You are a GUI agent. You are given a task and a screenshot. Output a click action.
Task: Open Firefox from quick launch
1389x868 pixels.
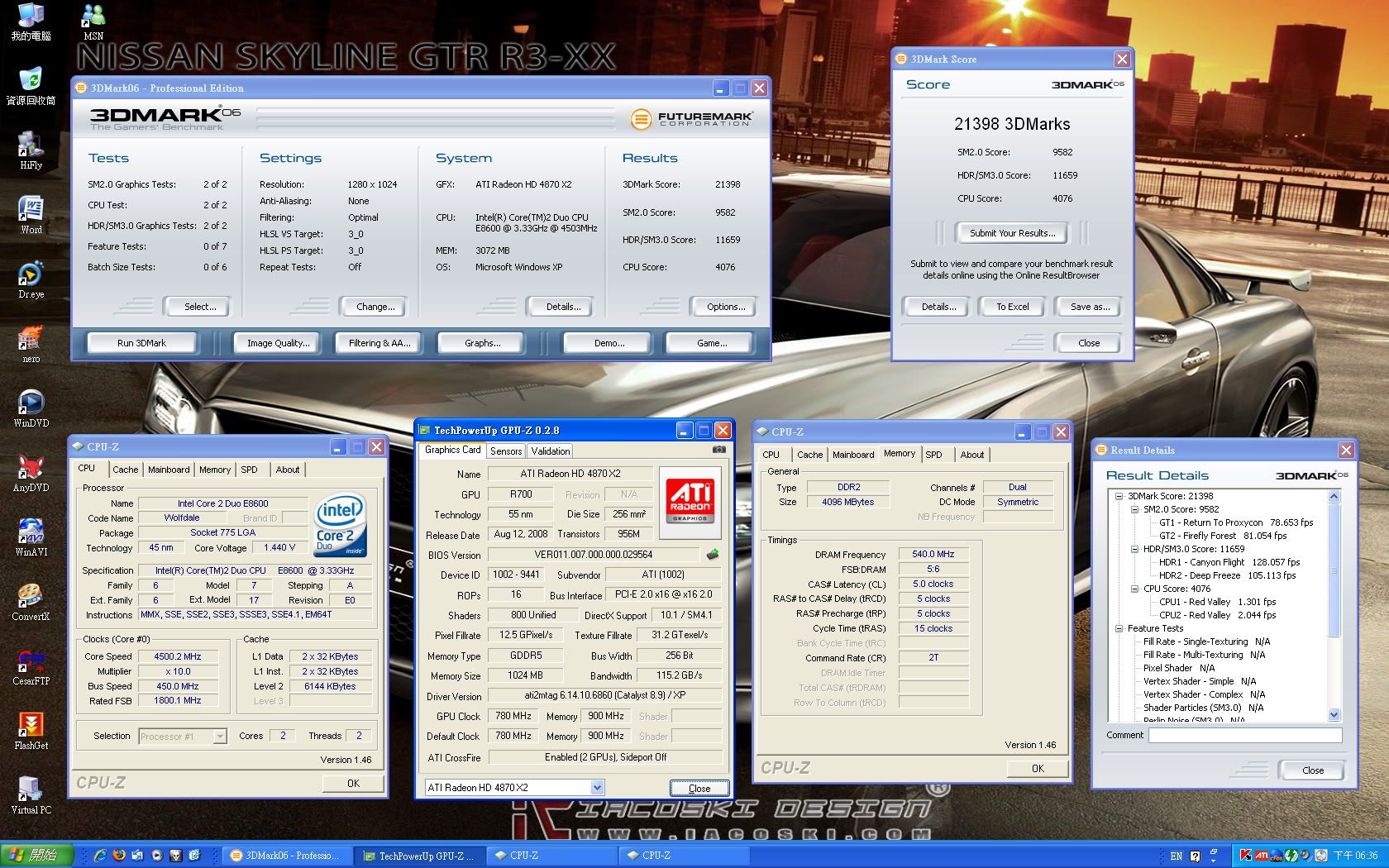(119, 856)
